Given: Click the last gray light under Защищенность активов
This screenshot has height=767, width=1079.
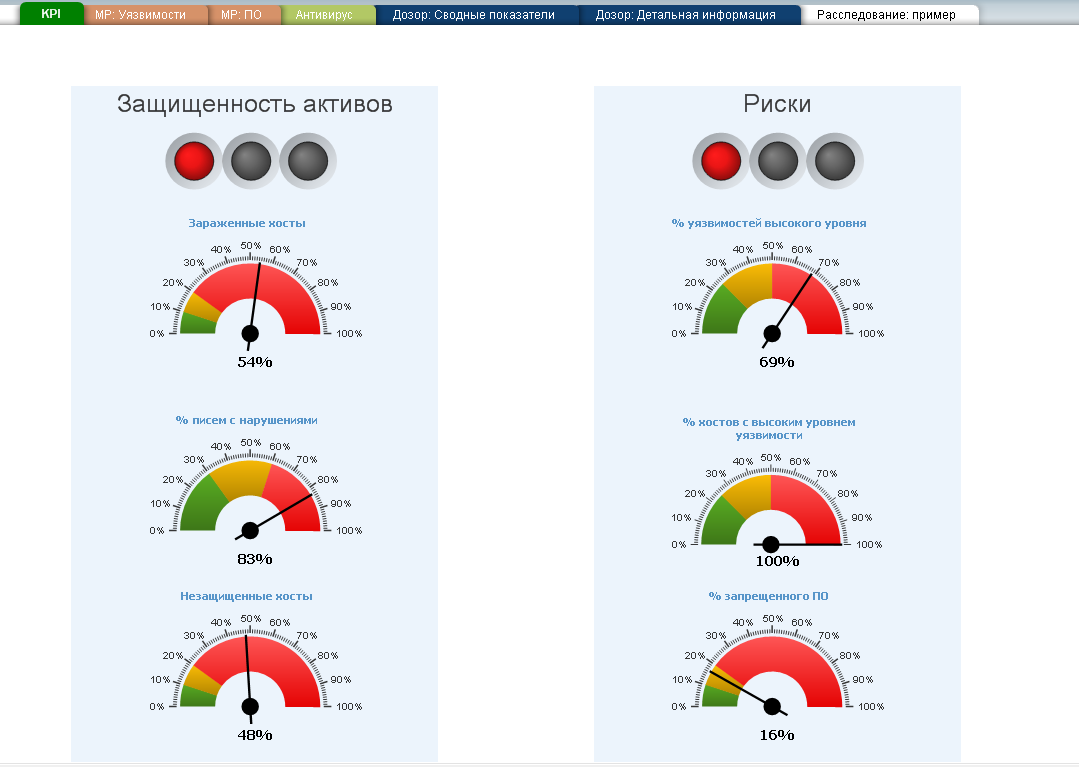Looking at the screenshot, I should (308, 161).
